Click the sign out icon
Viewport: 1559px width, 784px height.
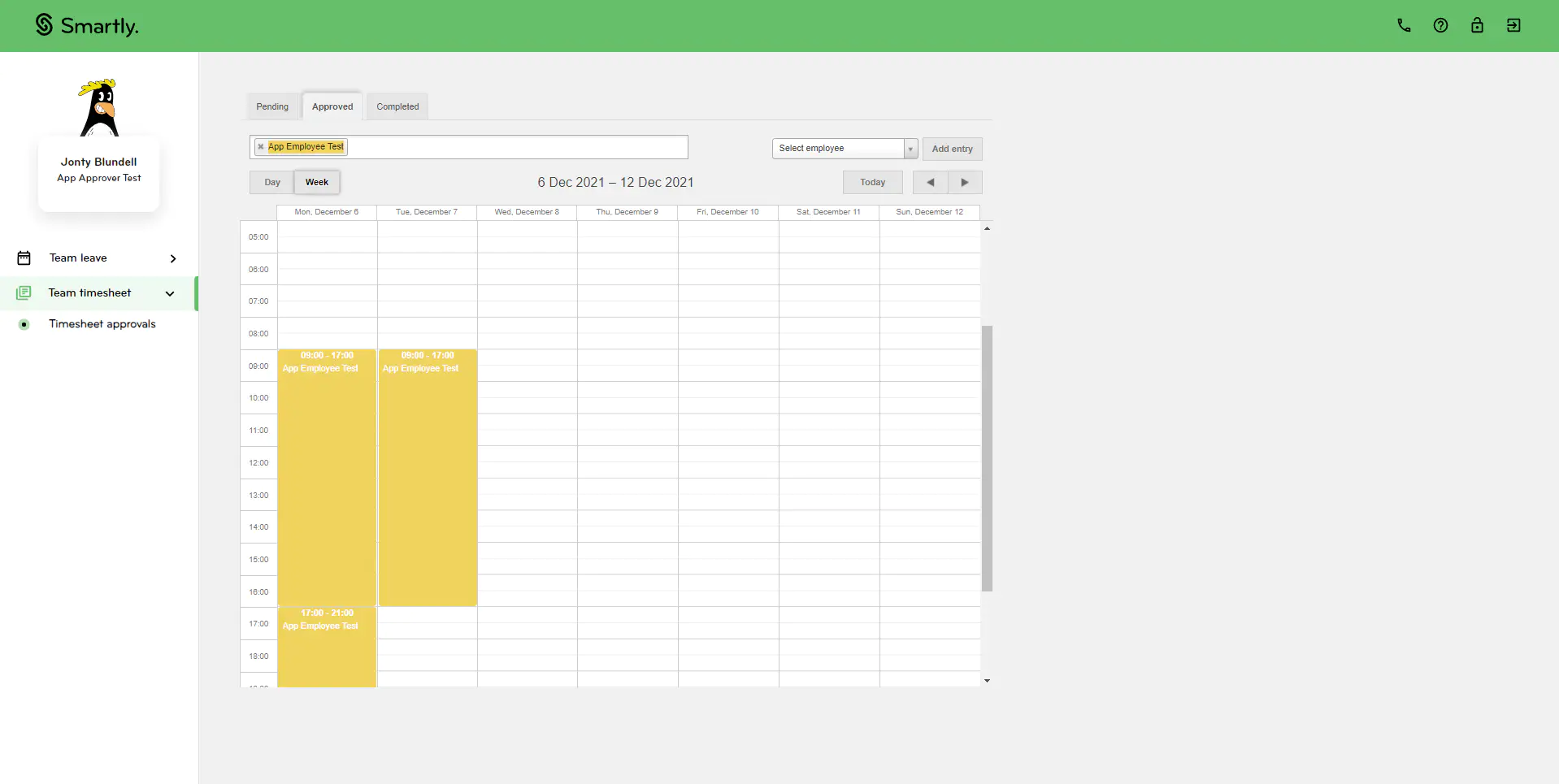pyautogui.click(x=1513, y=25)
